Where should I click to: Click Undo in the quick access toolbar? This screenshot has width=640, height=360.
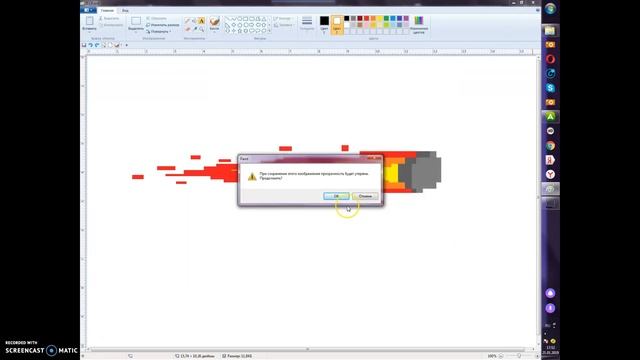(x=91, y=45)
